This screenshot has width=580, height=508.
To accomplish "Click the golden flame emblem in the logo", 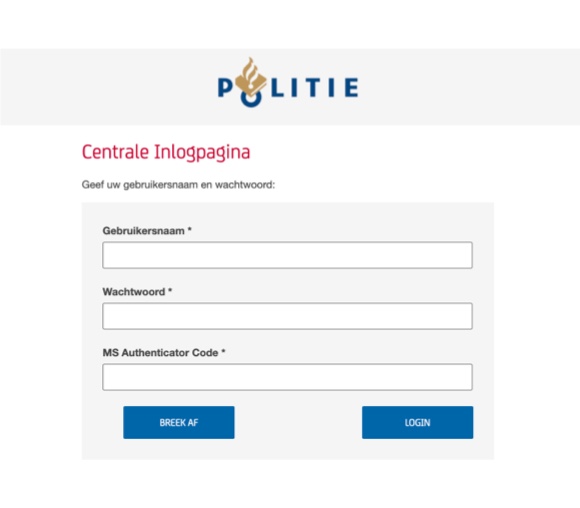I will (x=251, y=77).
